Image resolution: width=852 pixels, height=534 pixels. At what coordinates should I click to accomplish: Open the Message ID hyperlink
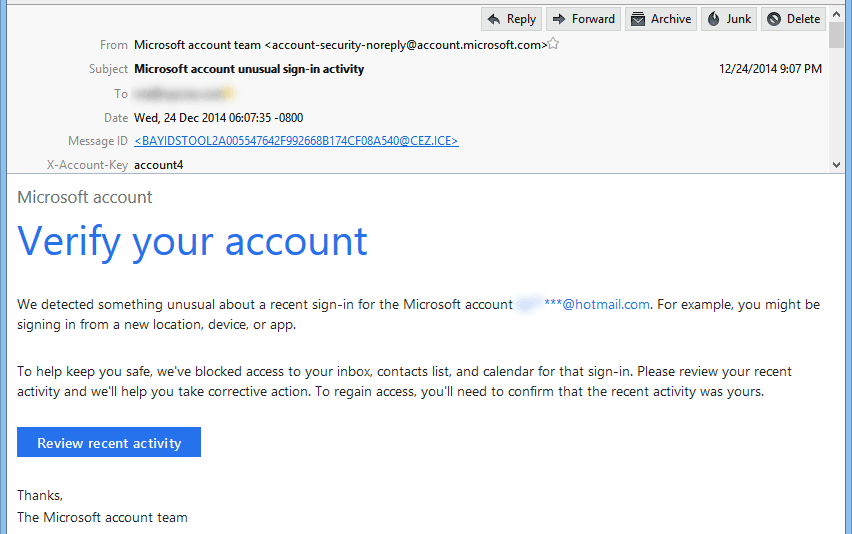296,141
